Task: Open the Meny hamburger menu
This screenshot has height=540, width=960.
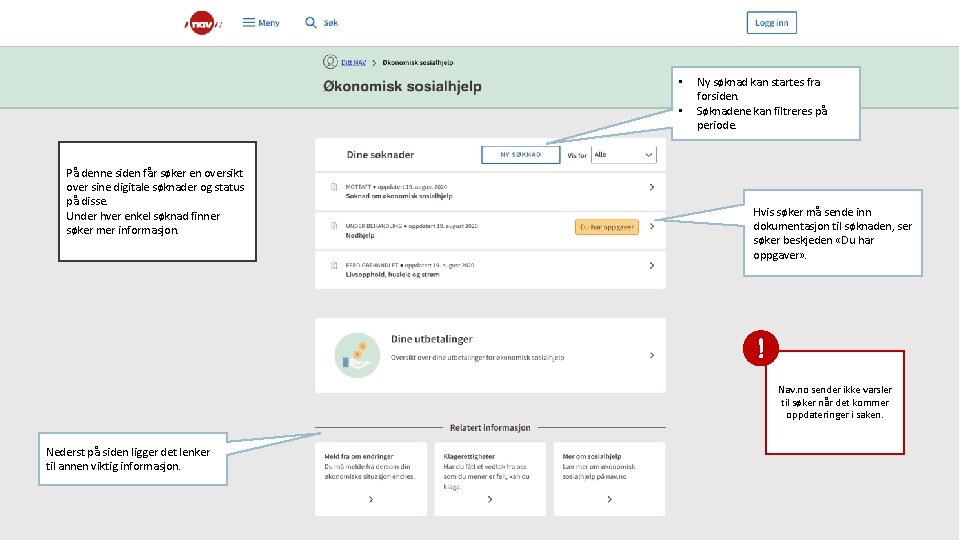Action: tap(261, 23)
